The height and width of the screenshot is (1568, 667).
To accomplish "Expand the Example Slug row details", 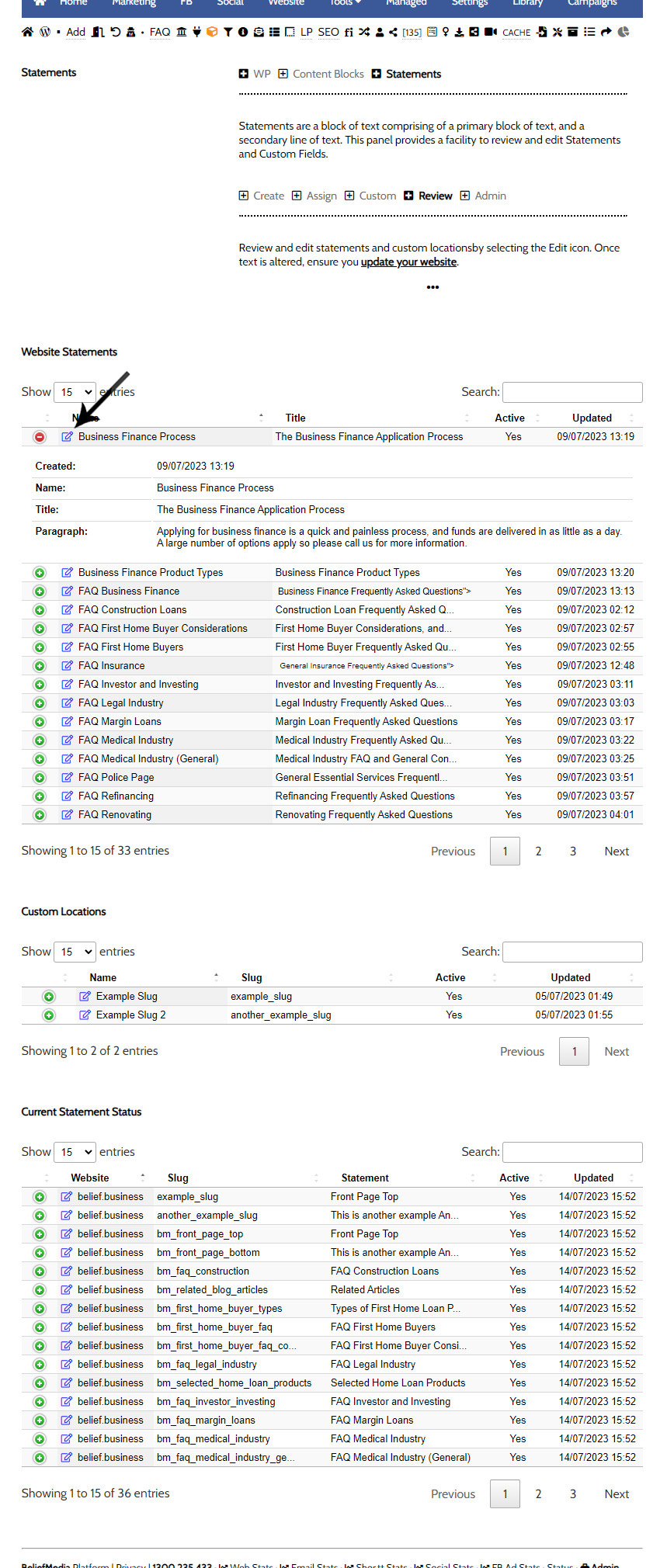I will (x=49, y=997).
